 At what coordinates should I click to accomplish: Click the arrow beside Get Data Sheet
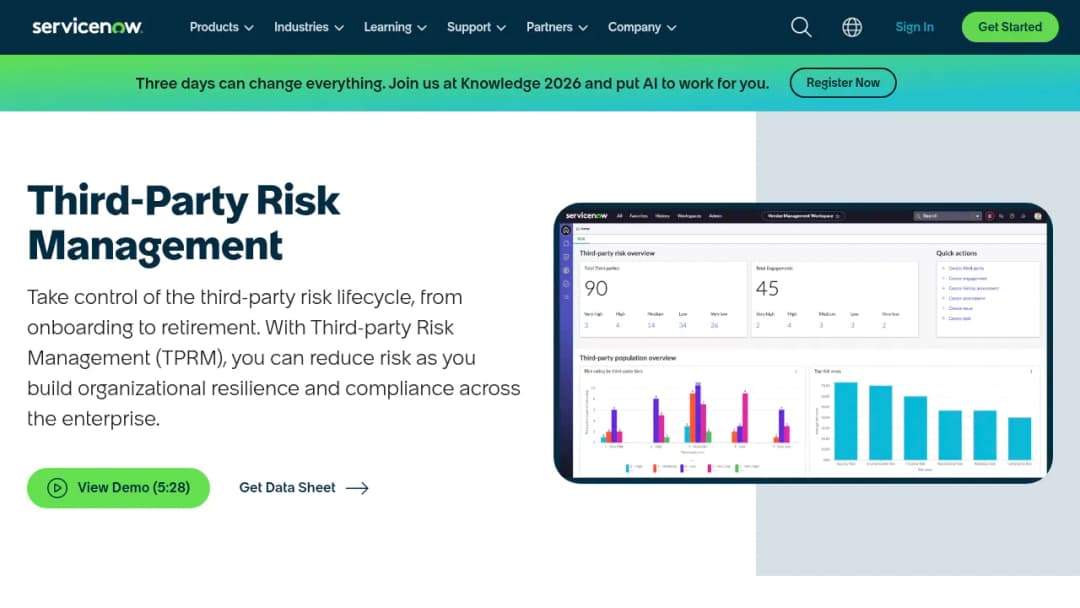click(357, 488)
